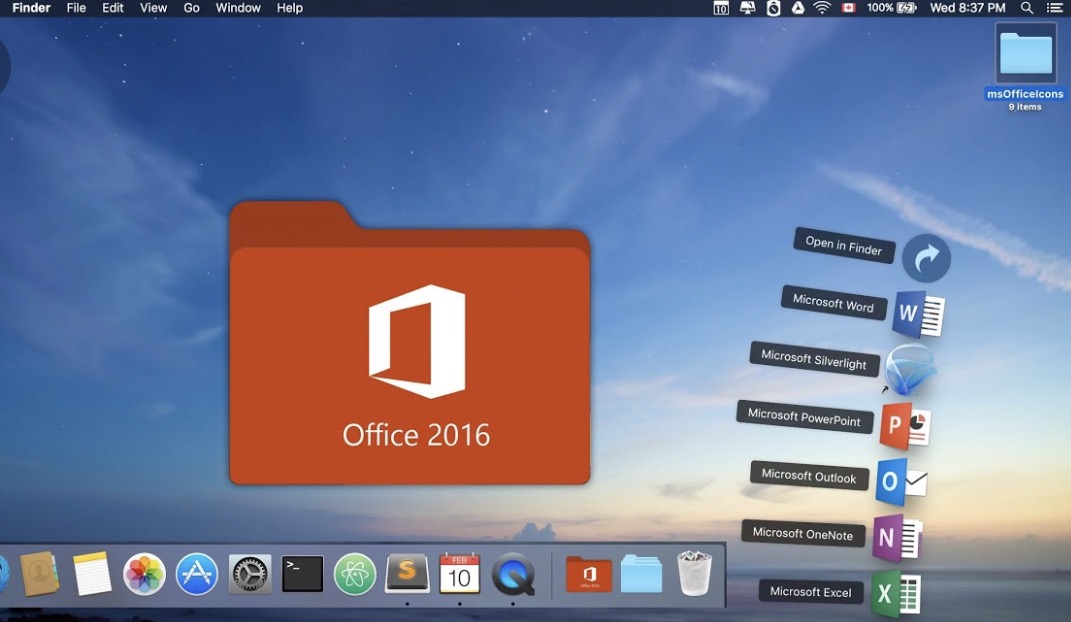
Task: Launch Sublime Text from the Dock
Action: point(408,574)
